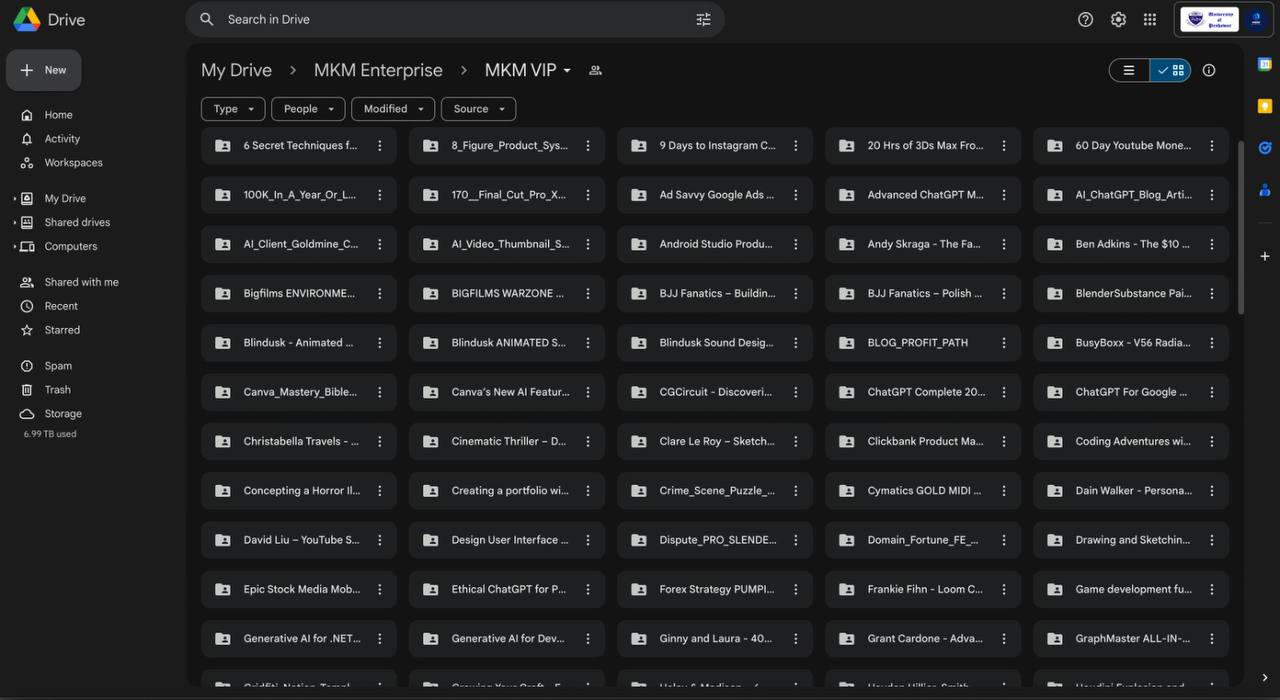1280x700 pixels.
Task: Open More actions for BLOG_PROFIT_PATH folder
Action: [x=1004, y=343]
